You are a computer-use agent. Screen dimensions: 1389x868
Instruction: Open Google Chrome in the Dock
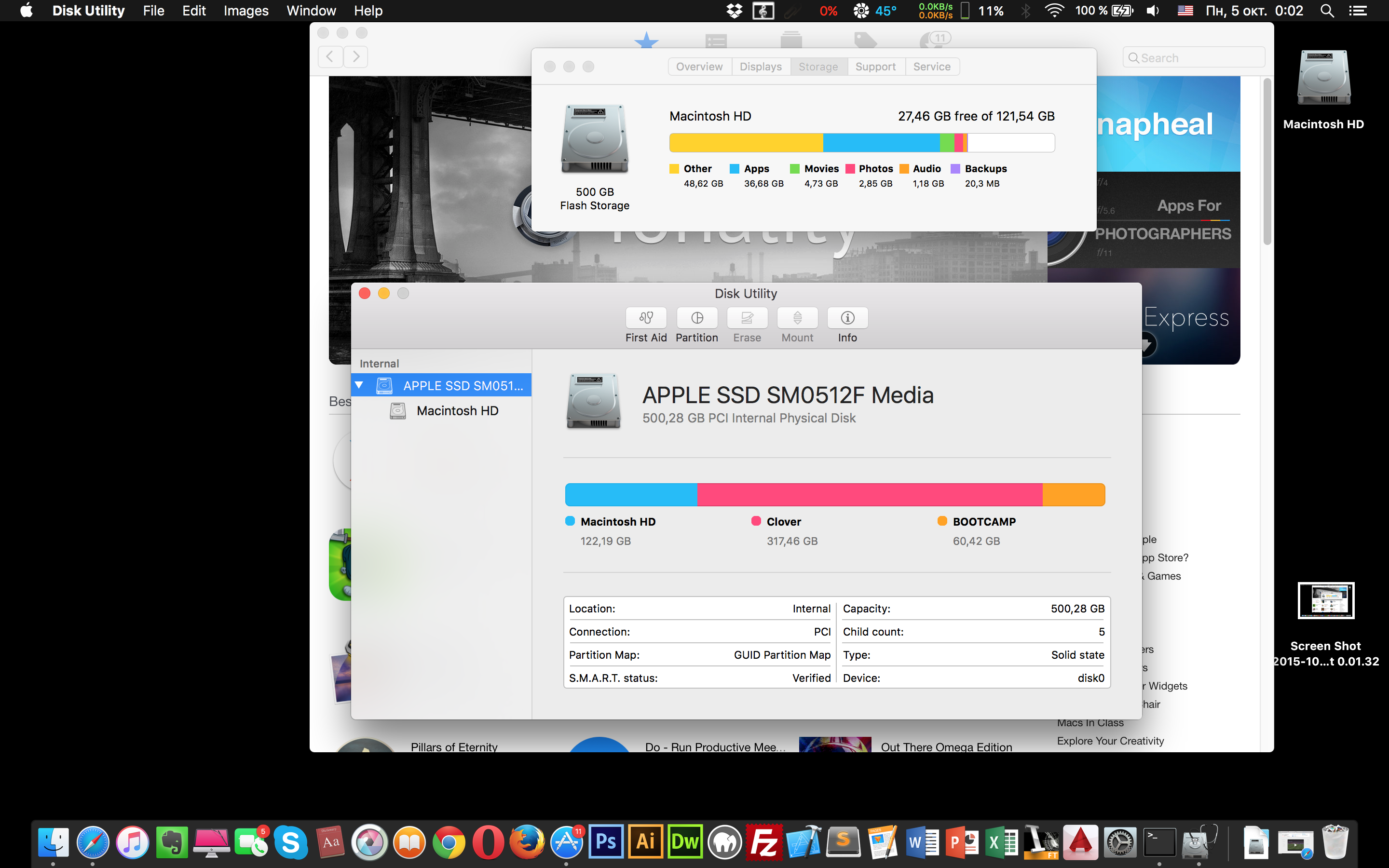point(448,842)
